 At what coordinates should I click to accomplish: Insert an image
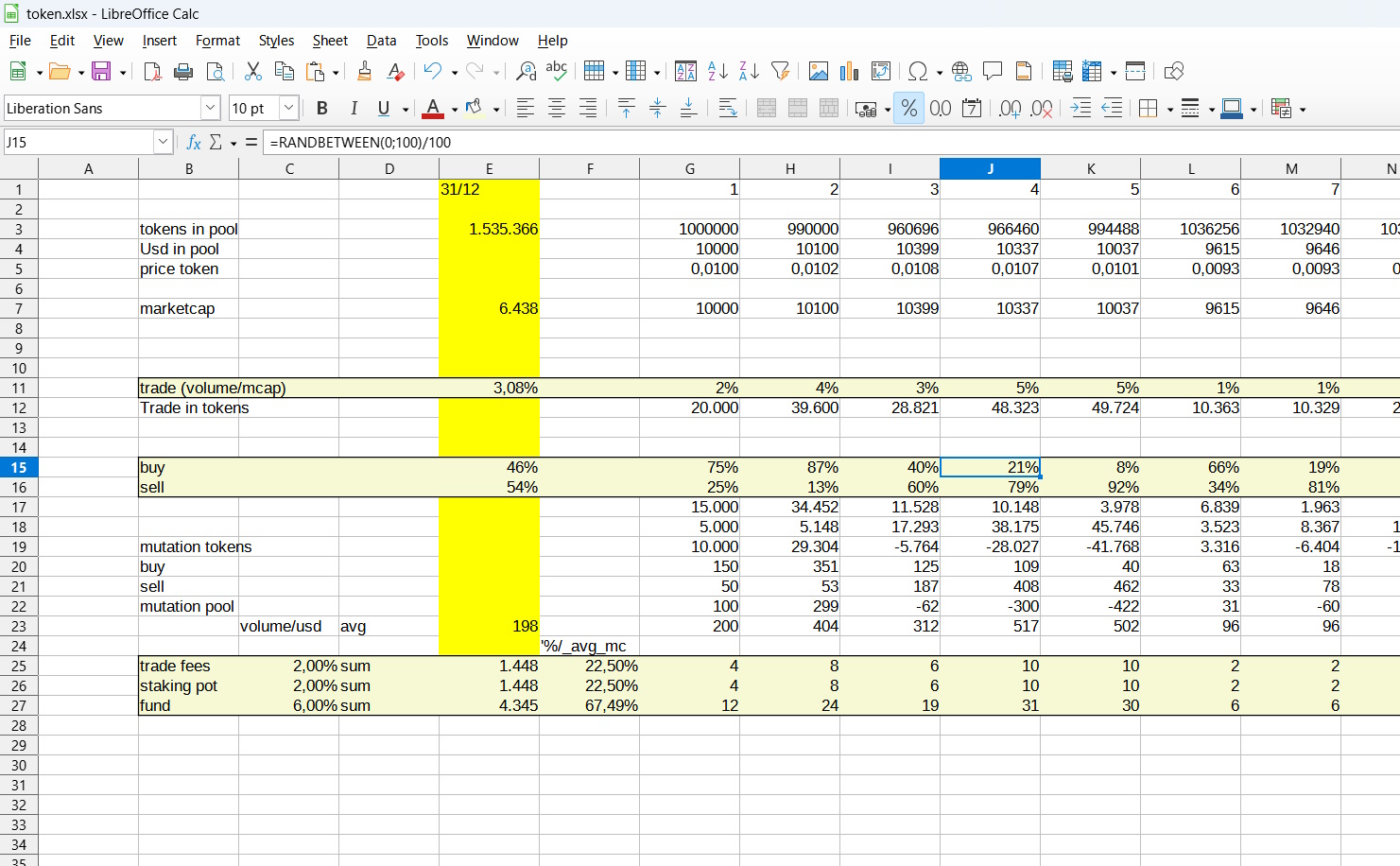[819, 71]
